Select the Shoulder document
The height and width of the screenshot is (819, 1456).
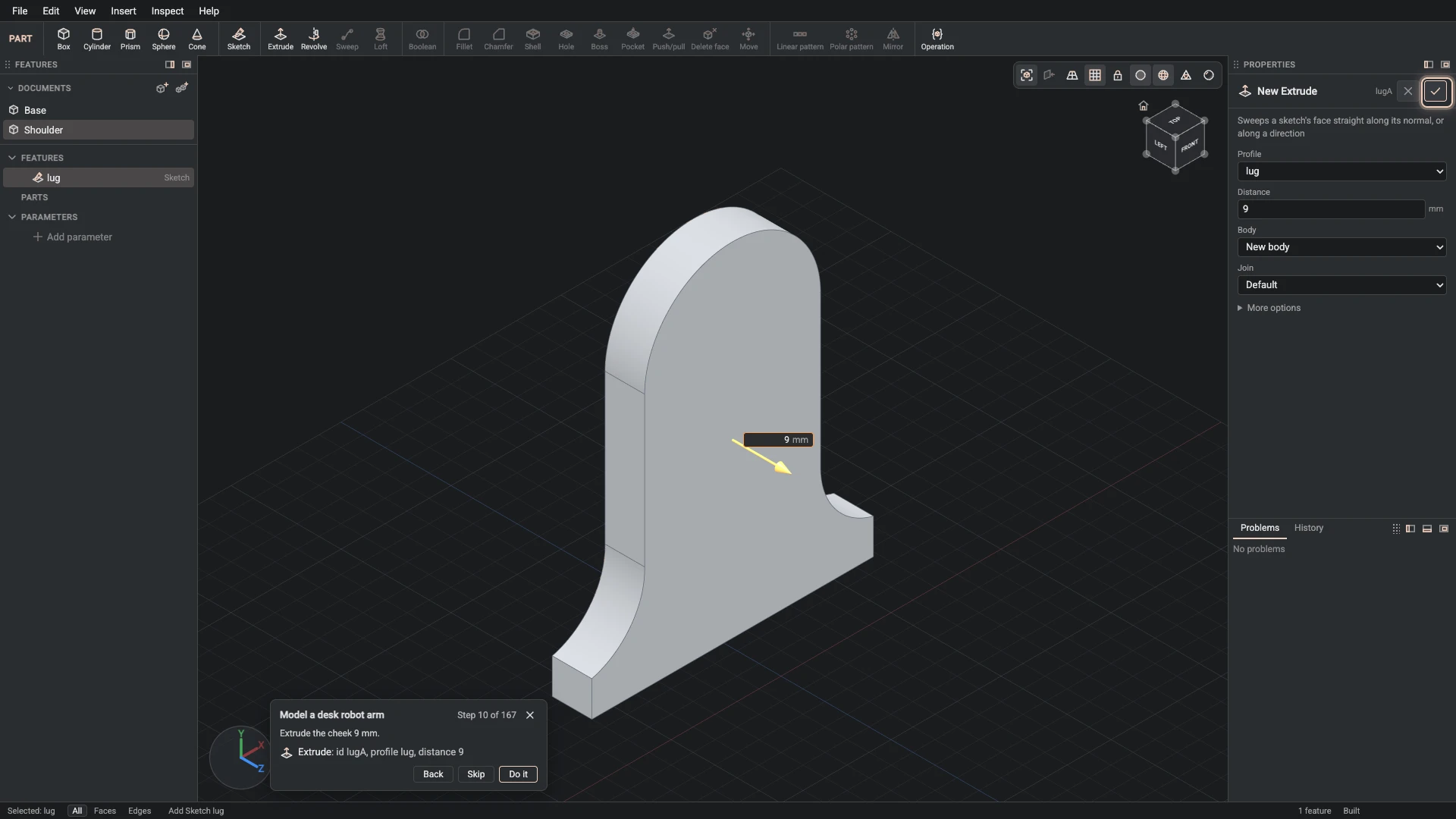99,130
